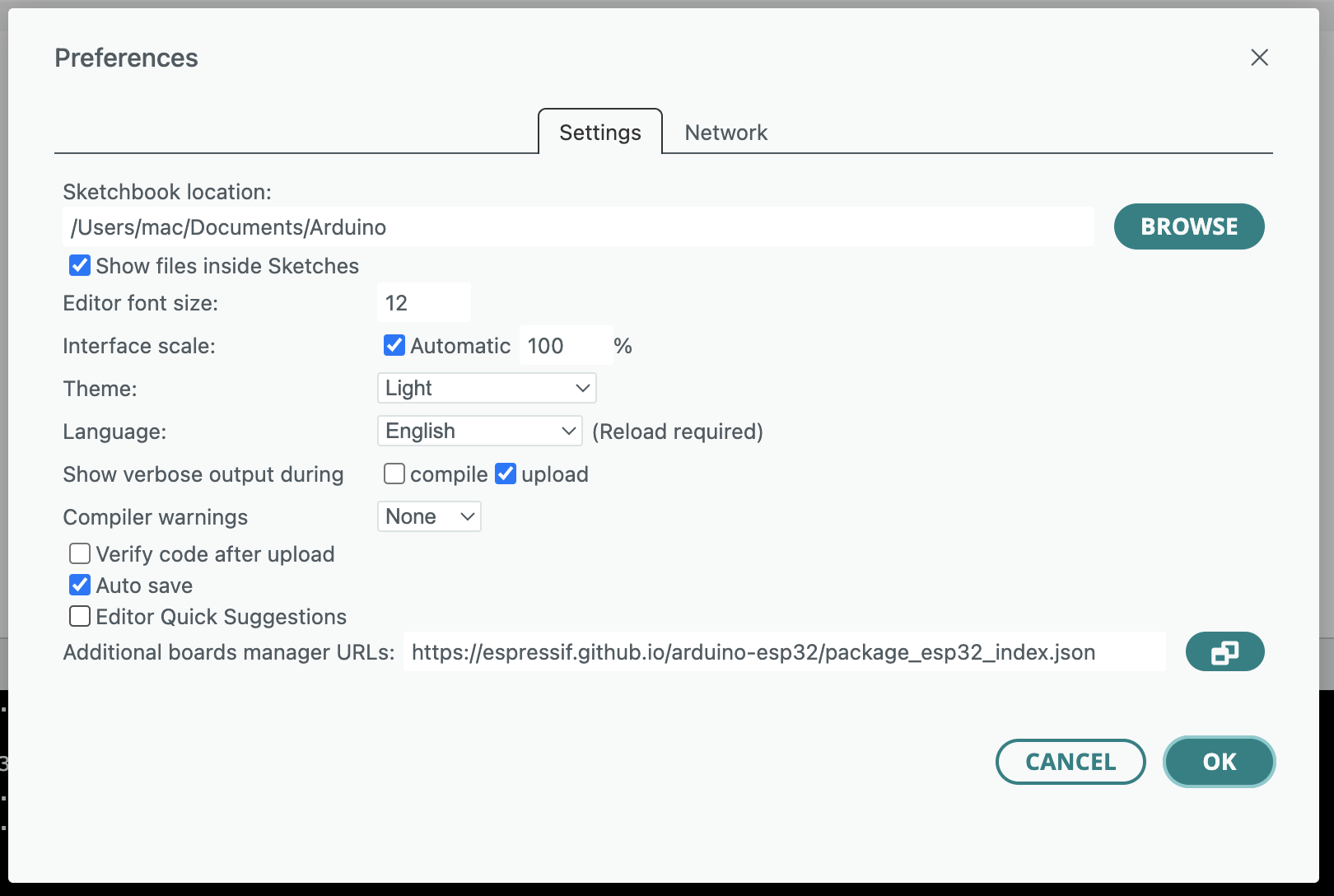This screenshot has height=896, width=1334.
Task: Expand the Compiler warnings dropdown
Action: click(428, 516)
